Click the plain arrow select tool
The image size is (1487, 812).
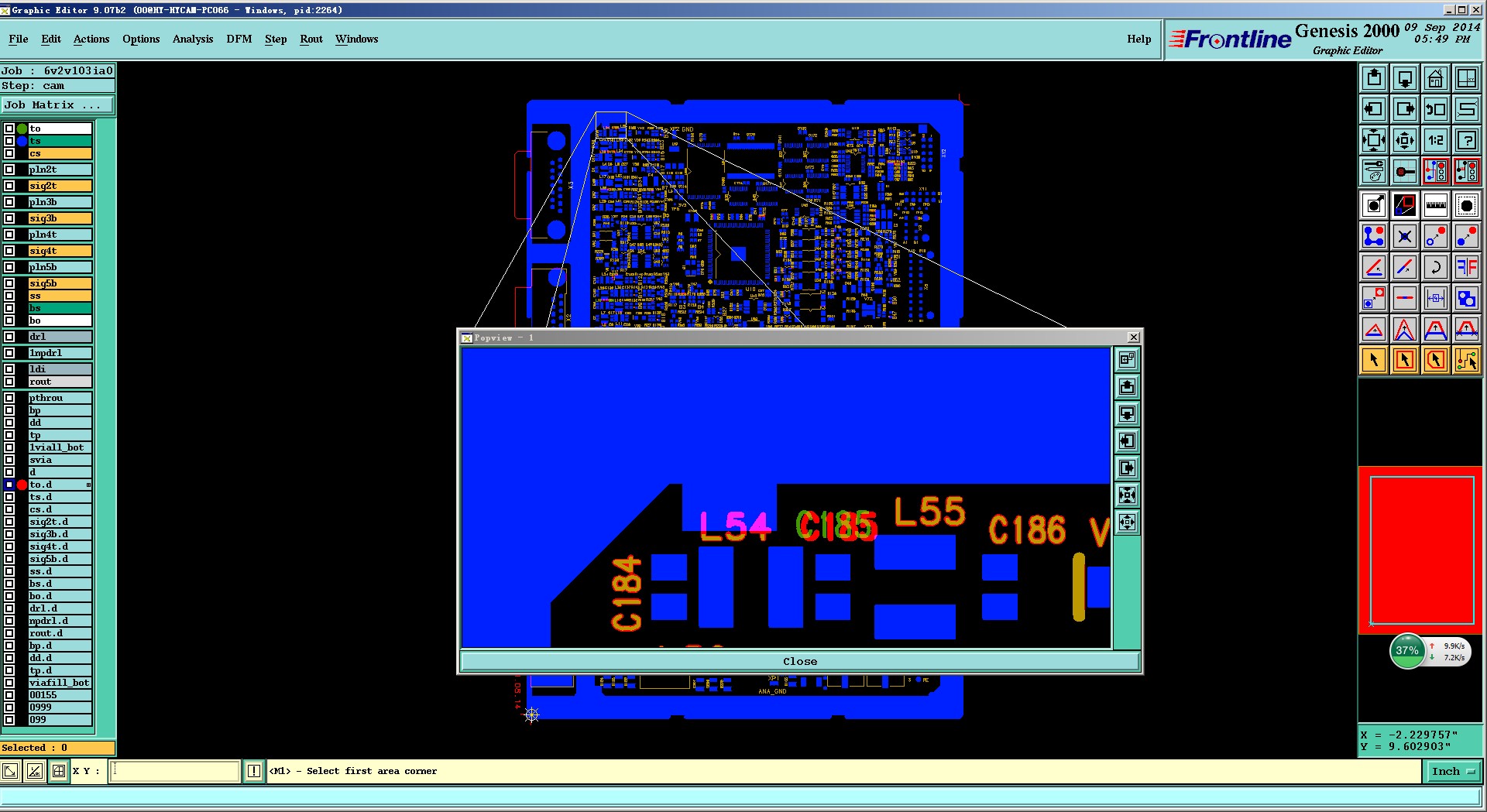point(1374,360)
